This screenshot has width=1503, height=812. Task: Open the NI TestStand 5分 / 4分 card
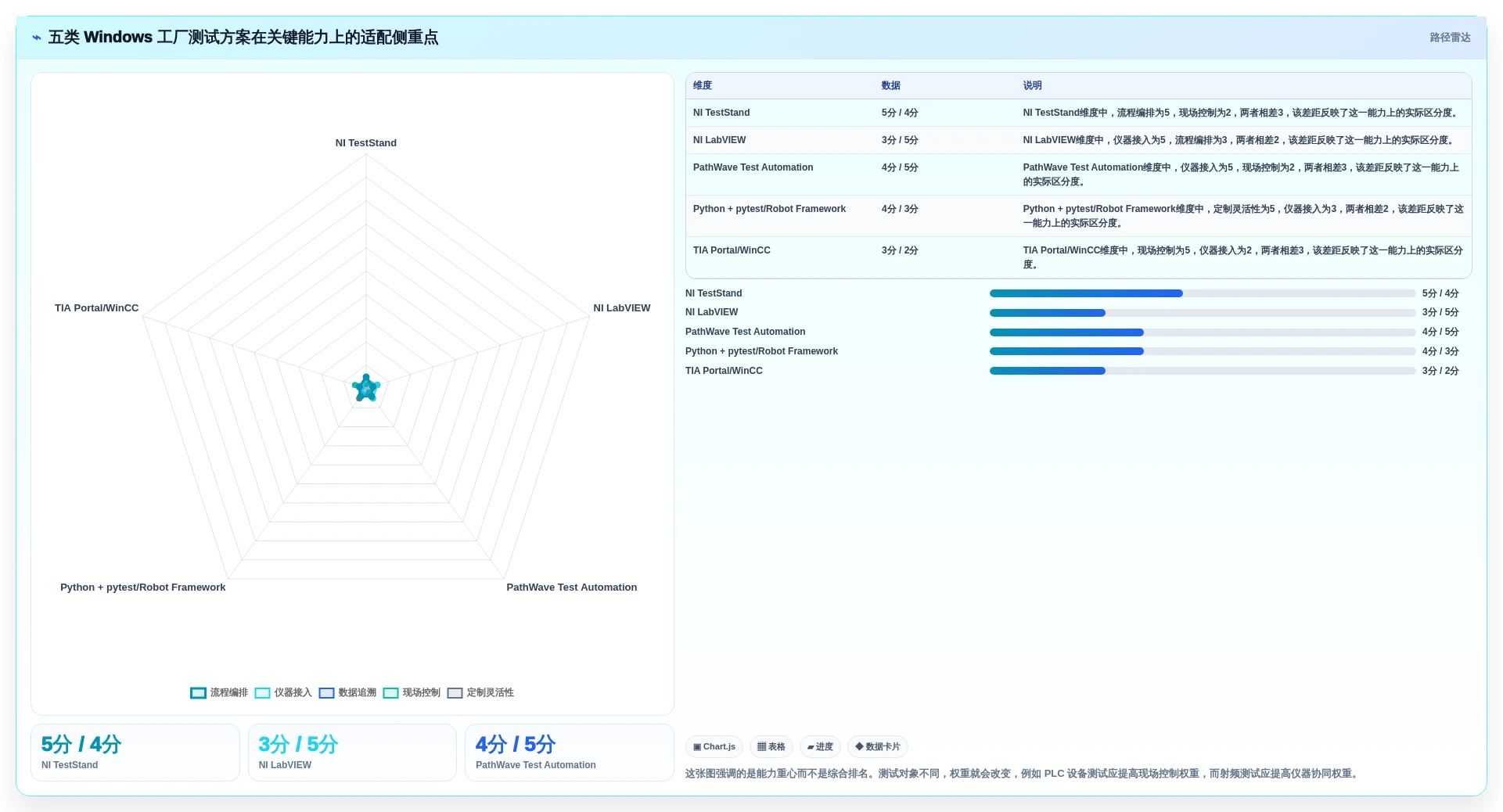pyautogui.click(x=135, y=753)
